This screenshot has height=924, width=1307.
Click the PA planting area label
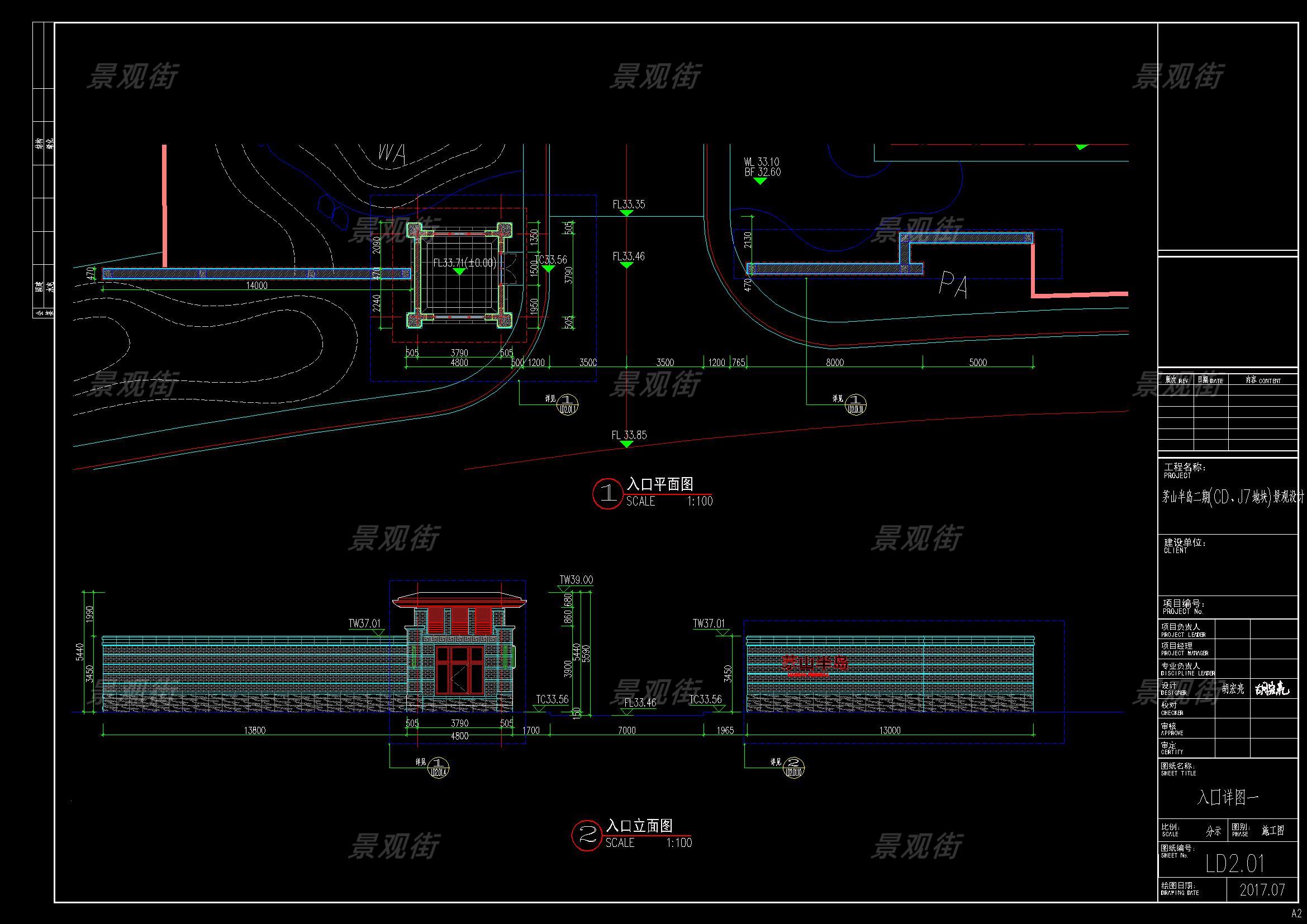tap(953, 284)
